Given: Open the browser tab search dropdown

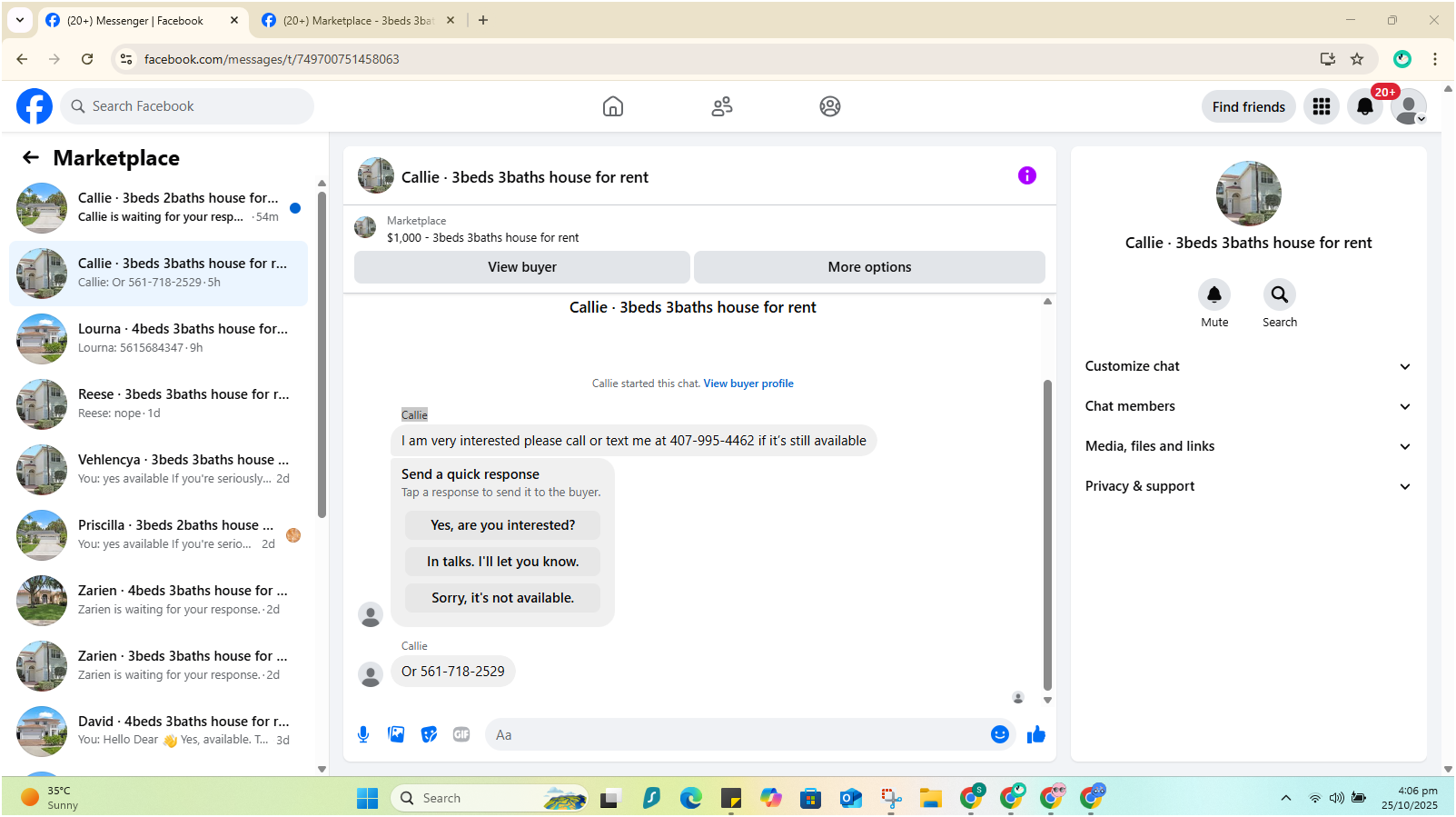Looking at the screenshot, I should [x=20, y=20].
